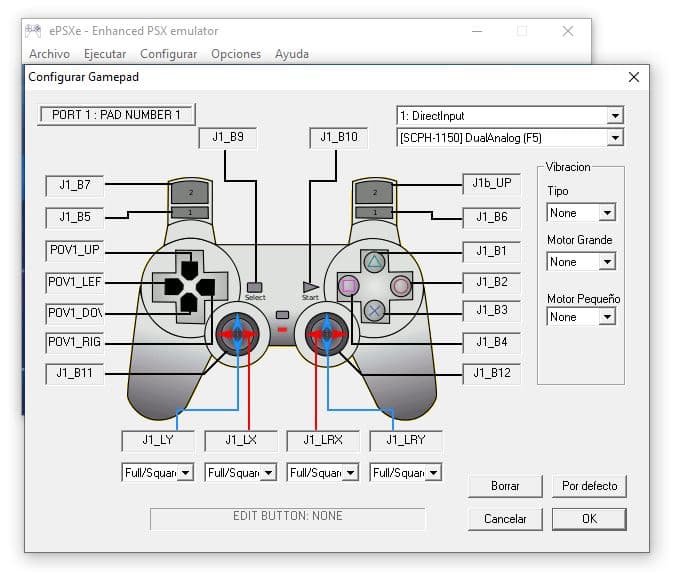
Task: Click the Cross button on gamepad
Action: [374, 310]
